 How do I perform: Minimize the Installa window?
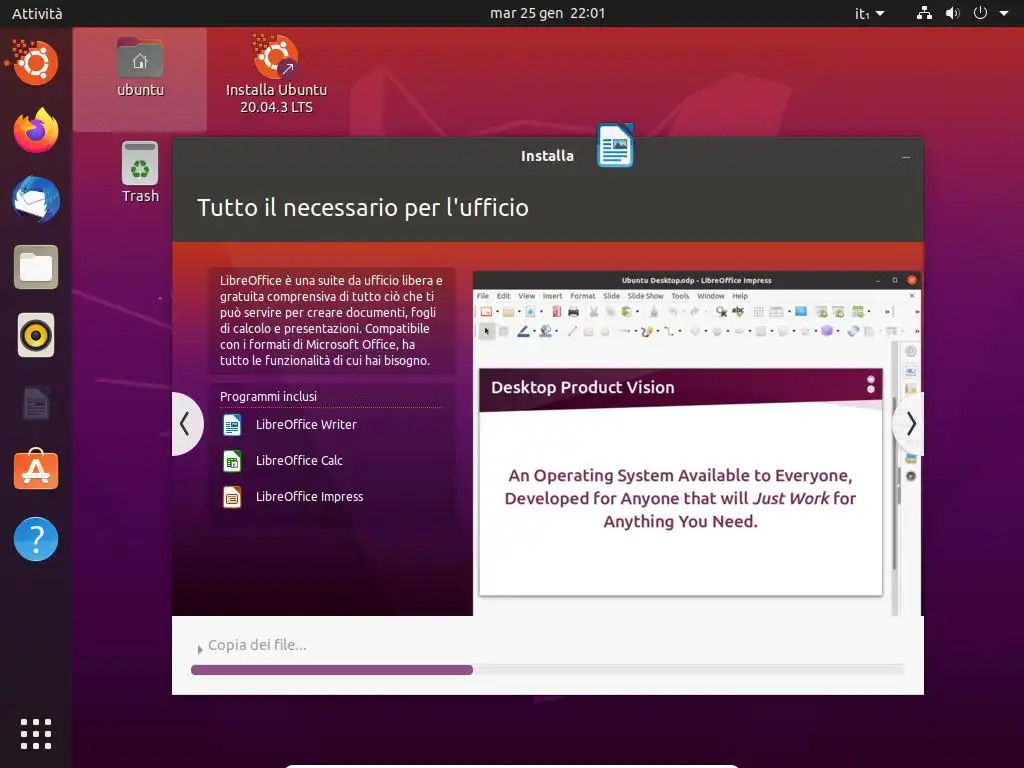(906, 157)
